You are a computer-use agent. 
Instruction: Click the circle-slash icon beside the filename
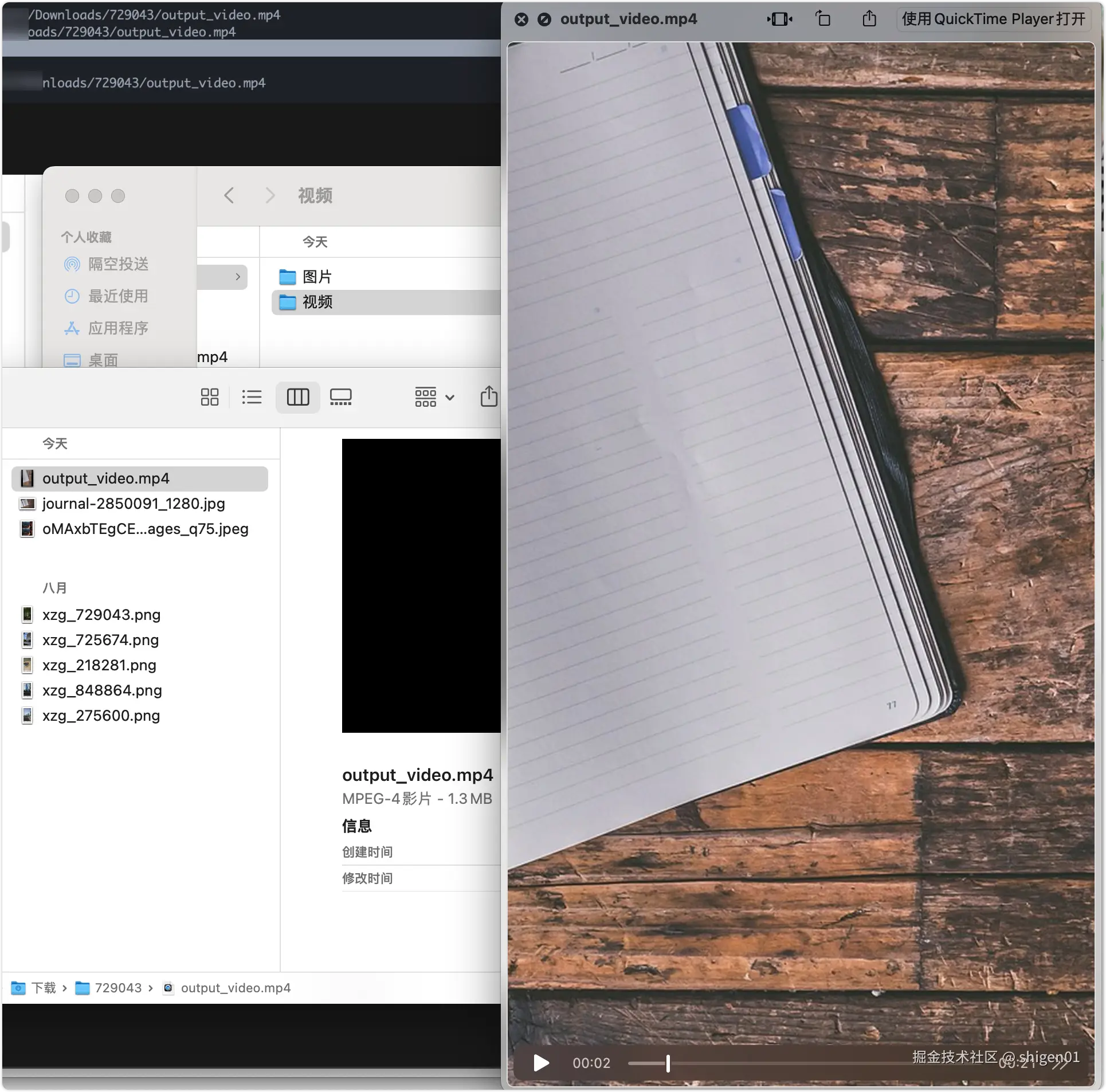544,19
